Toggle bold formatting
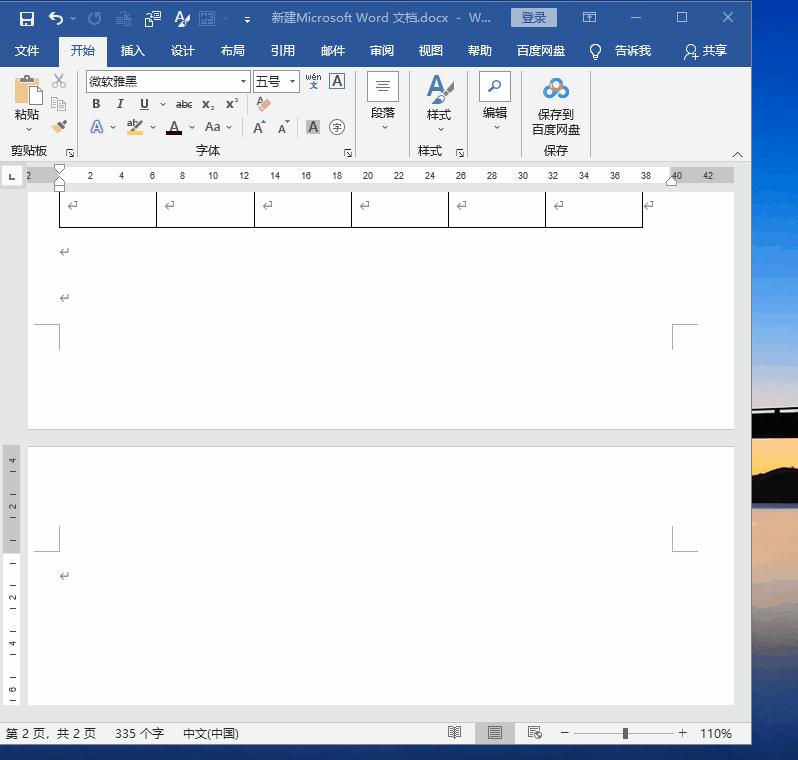 (96, 104)
